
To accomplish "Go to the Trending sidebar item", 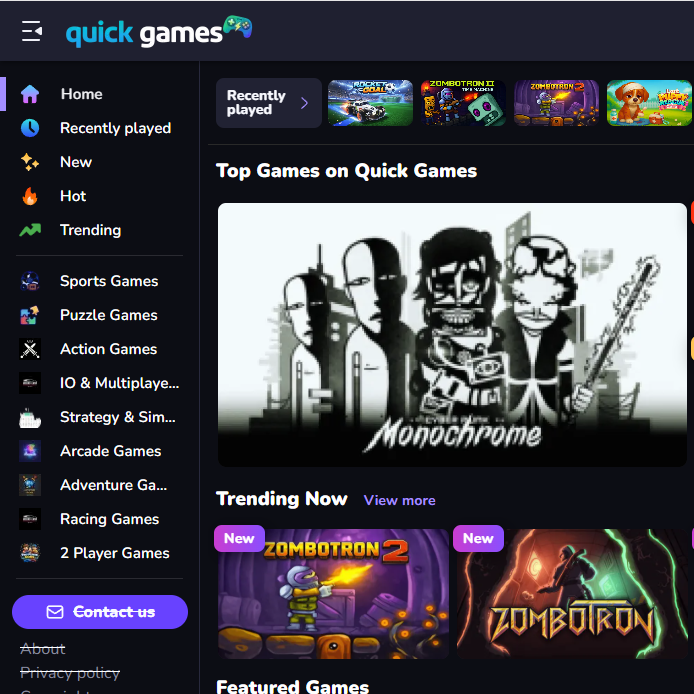I will coord(91,230).
